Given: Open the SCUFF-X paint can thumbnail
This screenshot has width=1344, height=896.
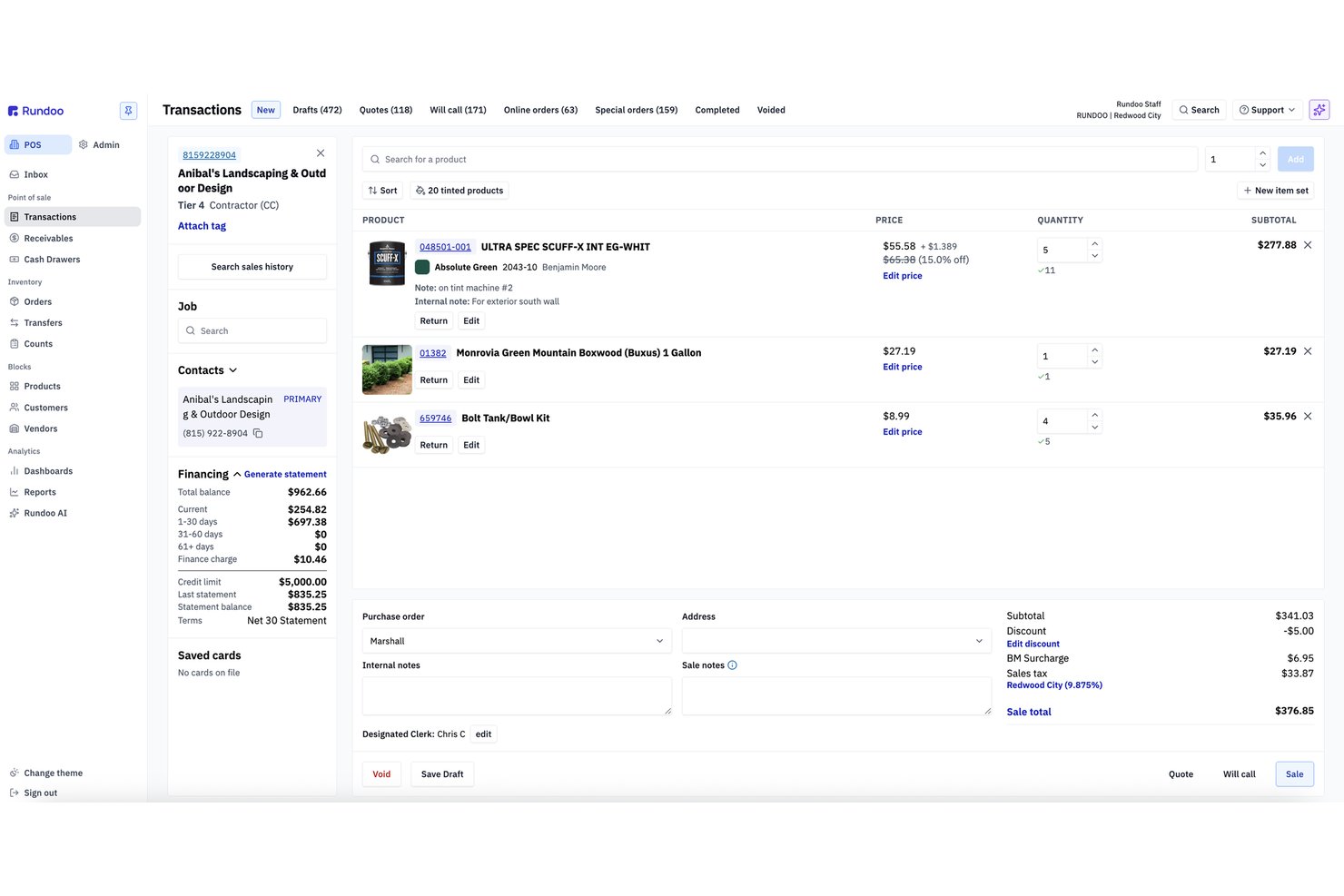Looking at the screenshot, I should pyautogui.click(x=387, y=263).
